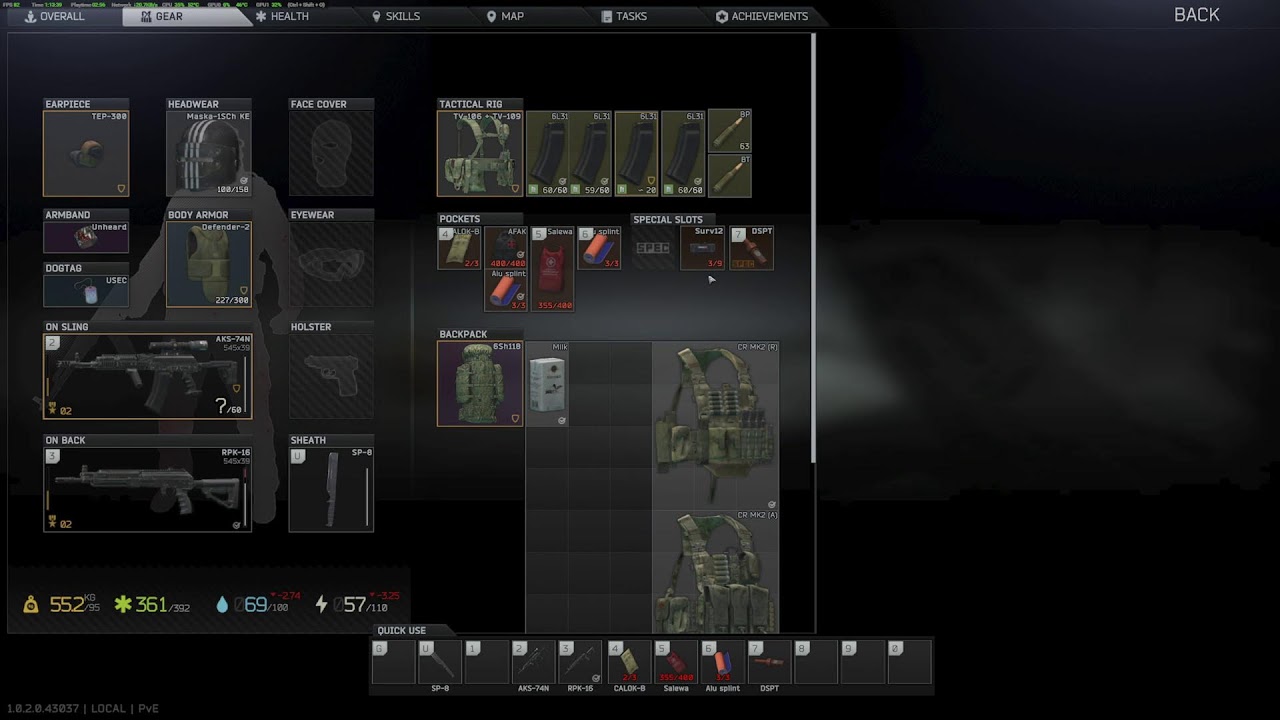Open the Achievements tab
This screenshot has width=1280, height=720.
[762, 16]
